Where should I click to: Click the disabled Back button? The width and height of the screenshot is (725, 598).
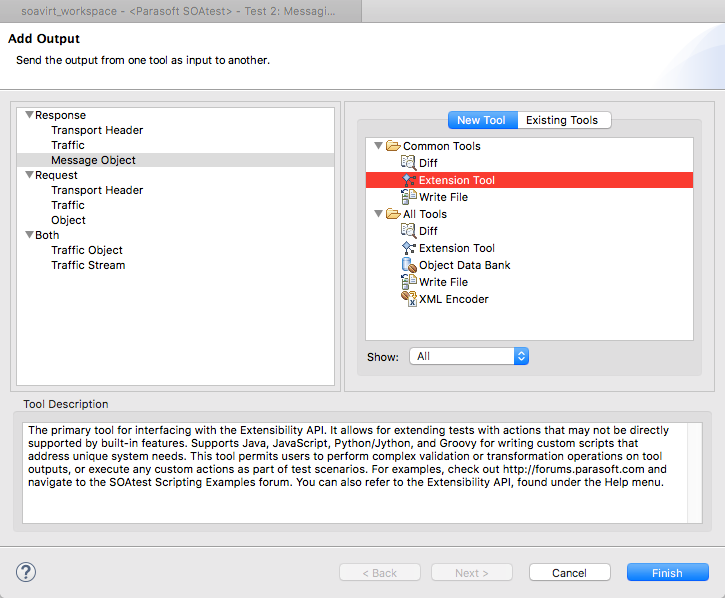380,573
